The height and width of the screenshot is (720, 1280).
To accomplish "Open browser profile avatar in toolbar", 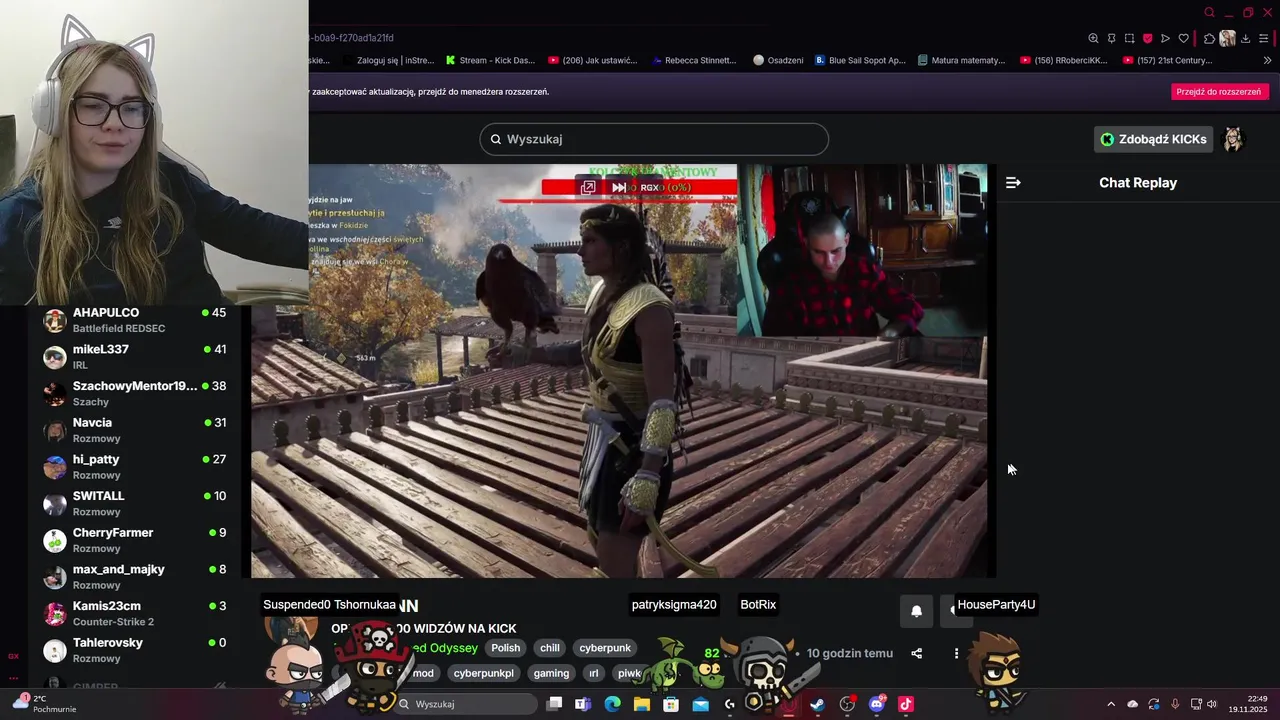I will pos(1227,38).
